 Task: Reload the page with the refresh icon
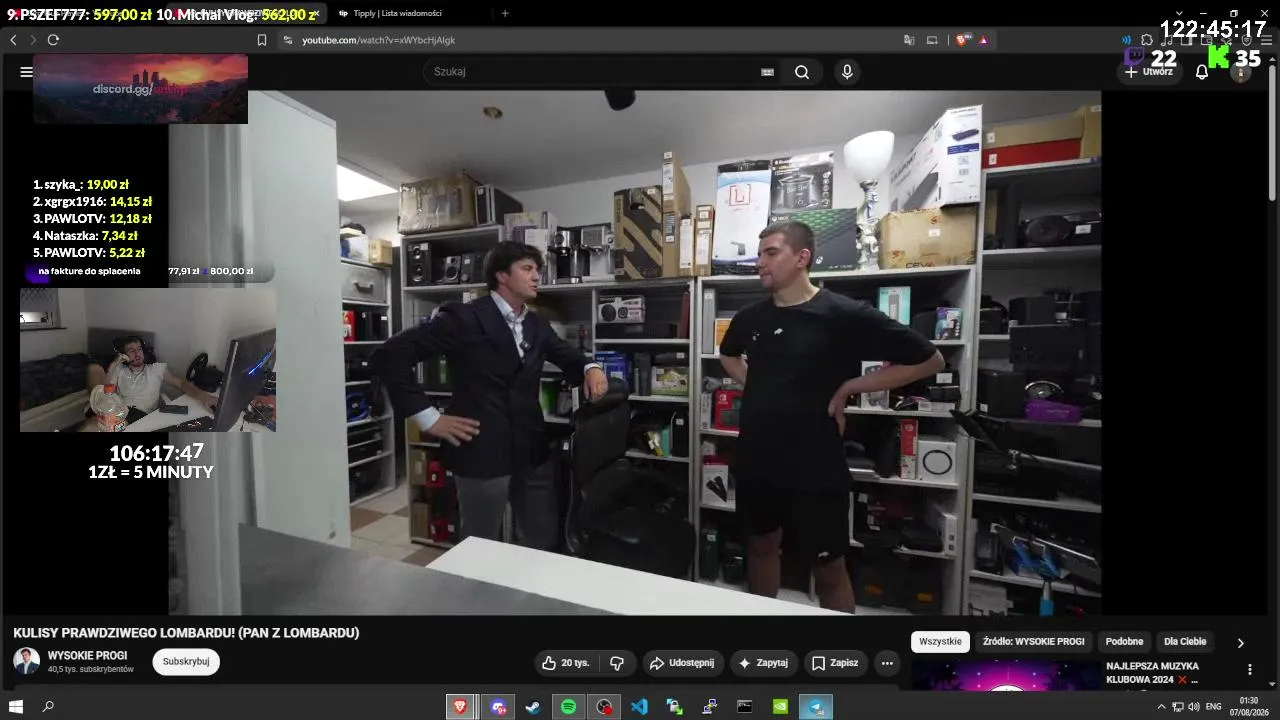53,40
